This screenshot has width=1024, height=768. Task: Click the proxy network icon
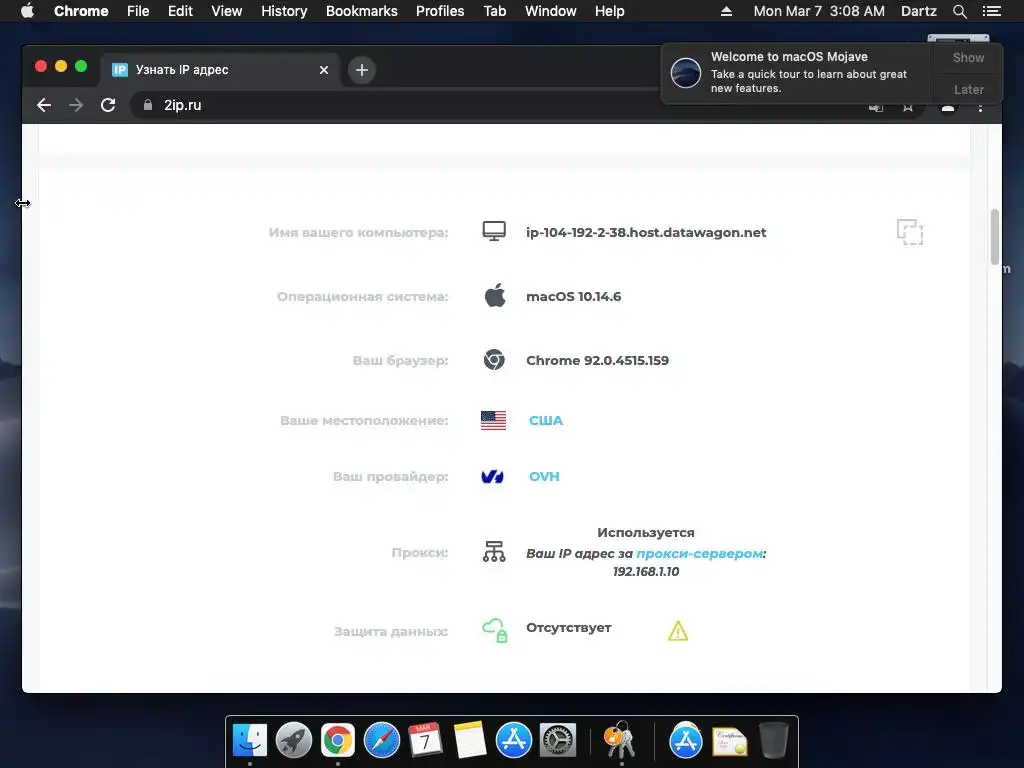click(494, 552)
